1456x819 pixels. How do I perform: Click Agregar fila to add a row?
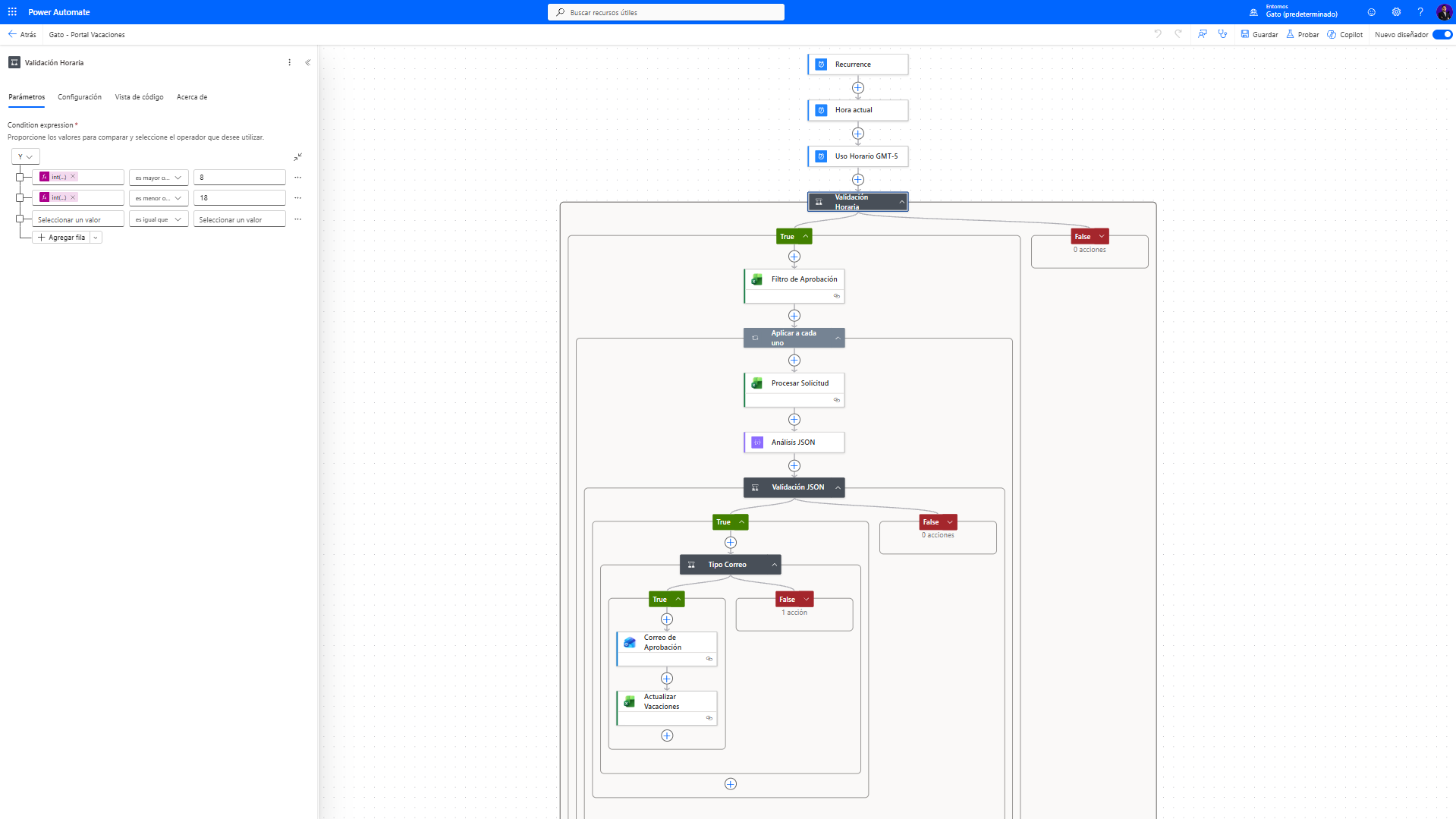(x=61, y=238)
